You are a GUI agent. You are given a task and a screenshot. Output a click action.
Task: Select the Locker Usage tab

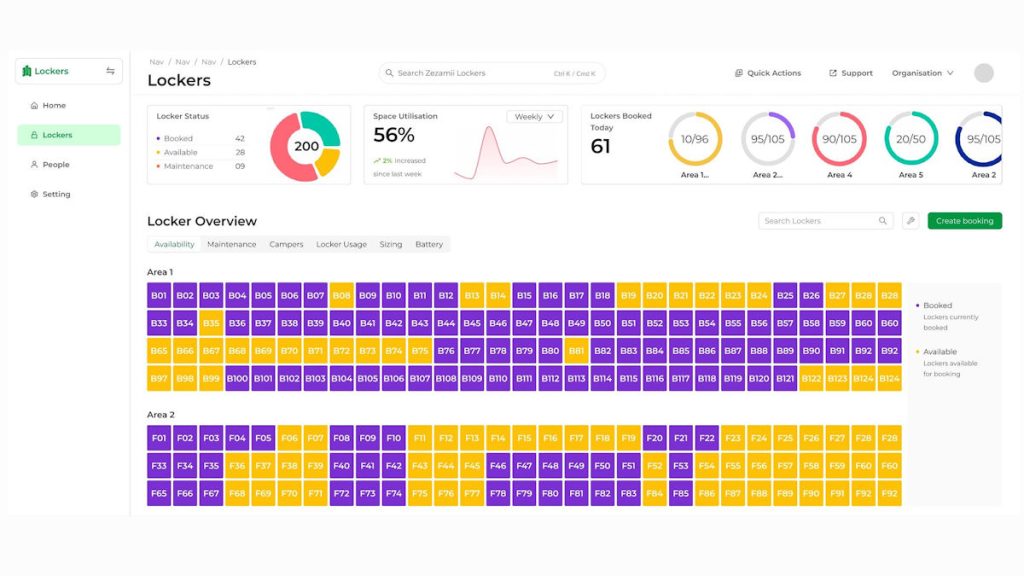pyautogui.click(x=341, y=245)
